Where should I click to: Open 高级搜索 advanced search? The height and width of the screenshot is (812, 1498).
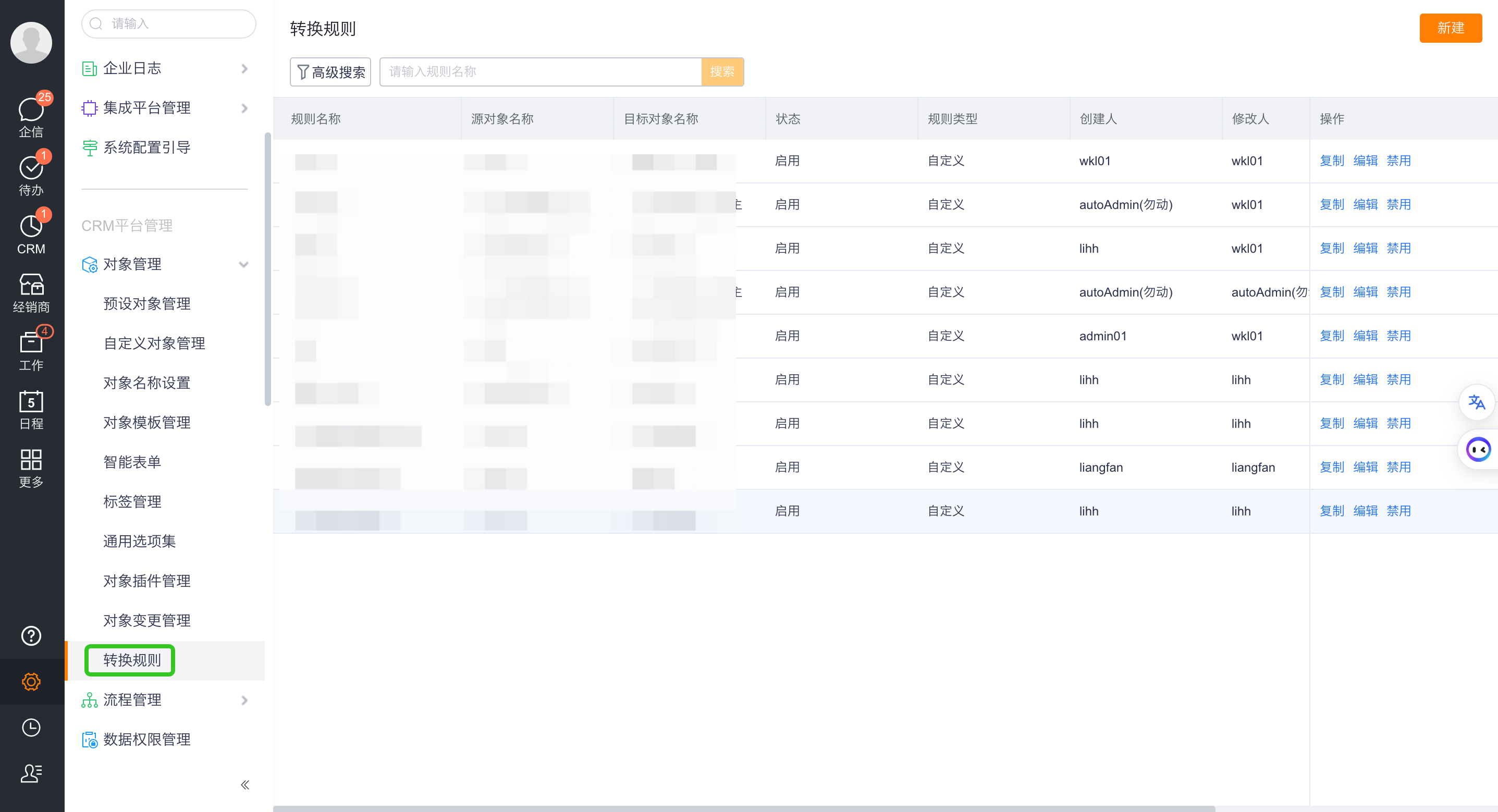coord(330,71)
